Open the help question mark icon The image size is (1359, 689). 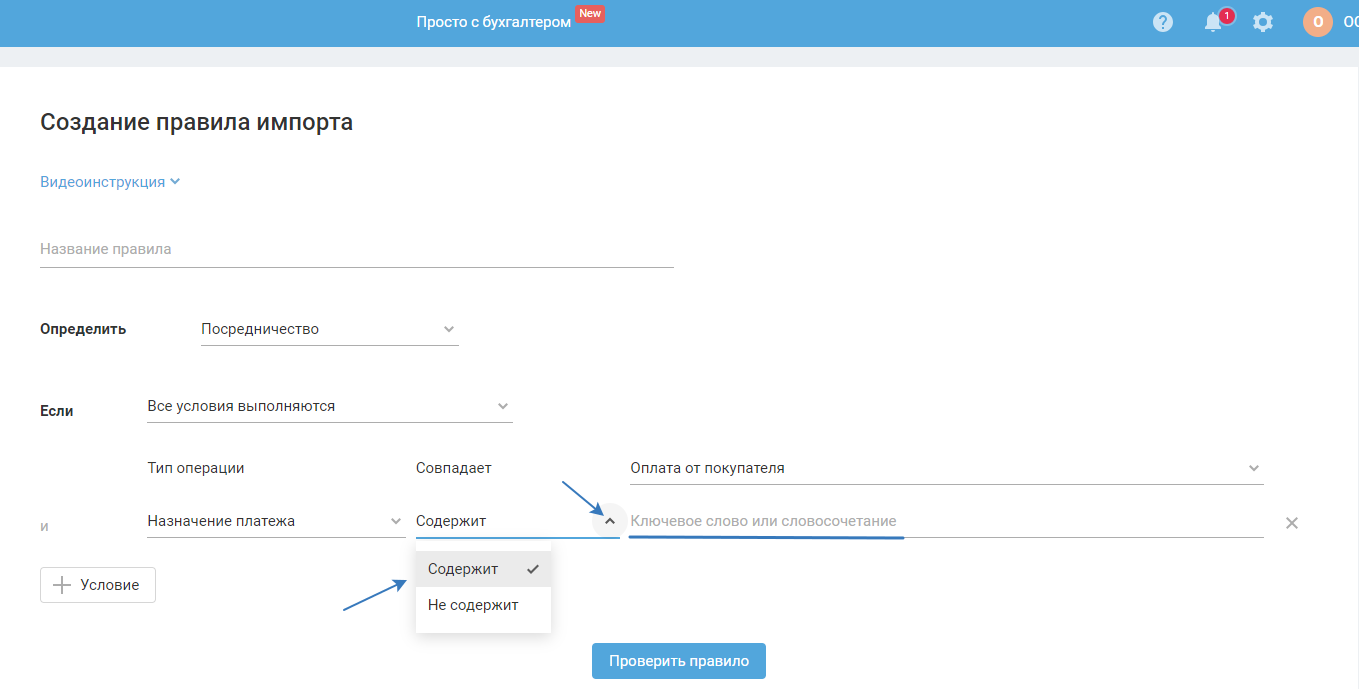point(1162,22)
